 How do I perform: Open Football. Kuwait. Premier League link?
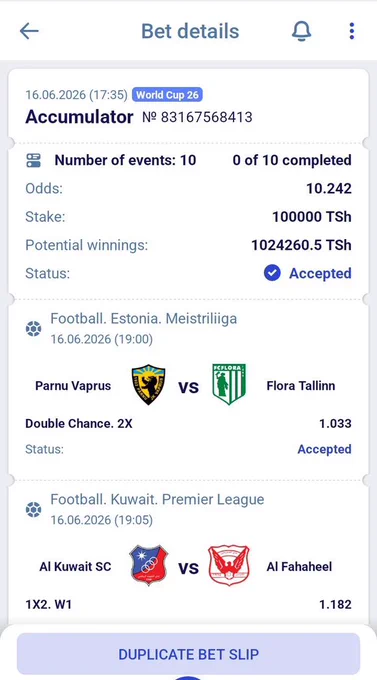tap(157, 499)
